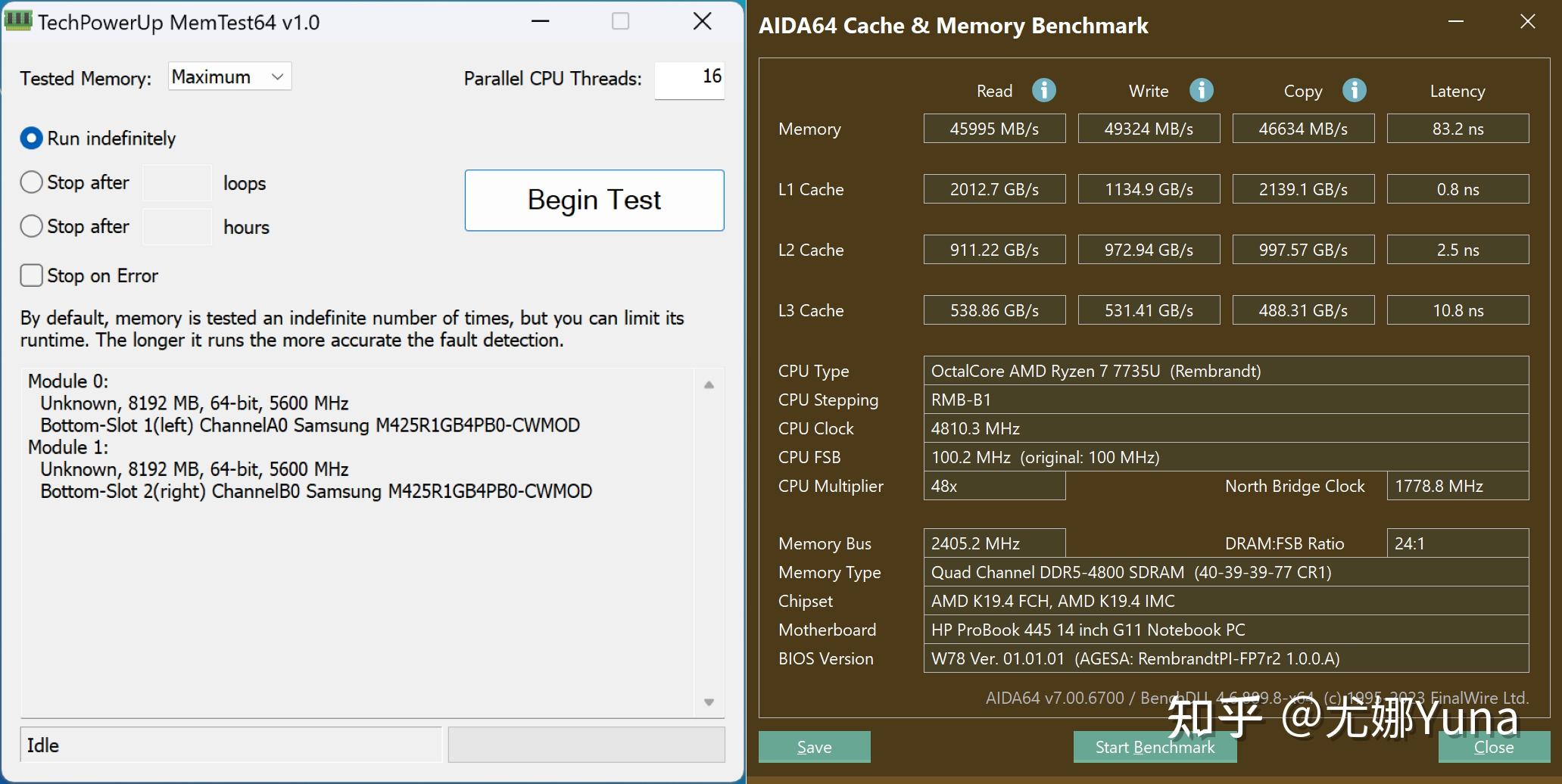The width and height of the screenshot is (1562, 784).
Task: Click the Module 1: heading in MemTest64
Action: [68, 447]
